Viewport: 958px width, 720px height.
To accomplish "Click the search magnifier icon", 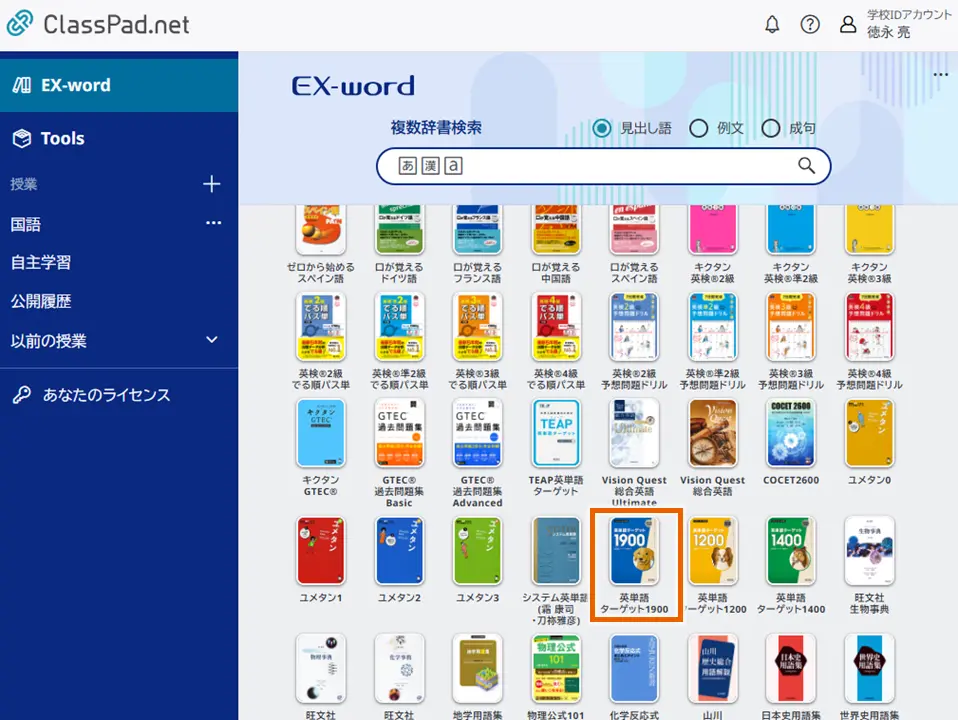I will [806, 166].
